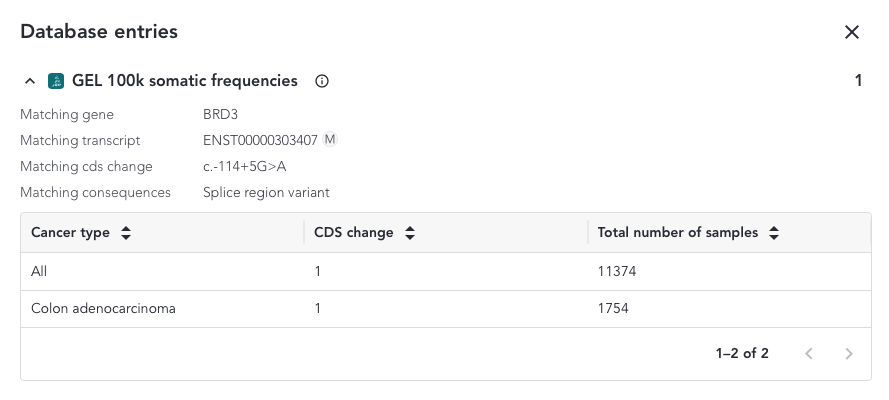Sort table by Cancer type column
Viewport: 889px width, 400px height.
126,233
